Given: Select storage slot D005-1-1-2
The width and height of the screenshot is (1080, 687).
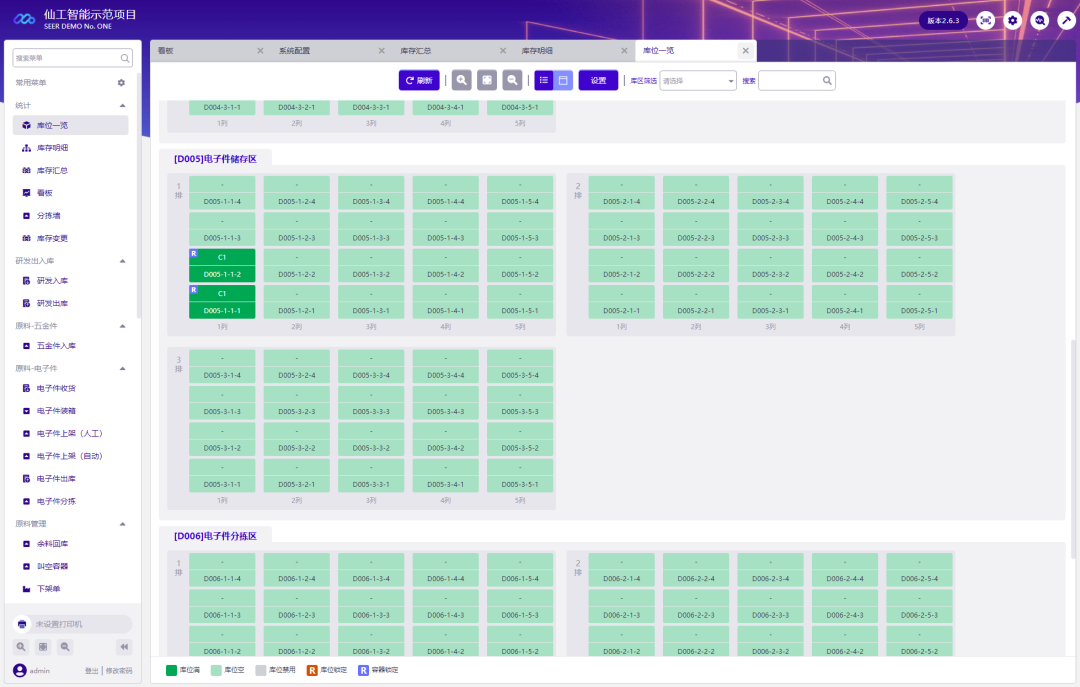Looking at the screenshot, I should [222, 266].
